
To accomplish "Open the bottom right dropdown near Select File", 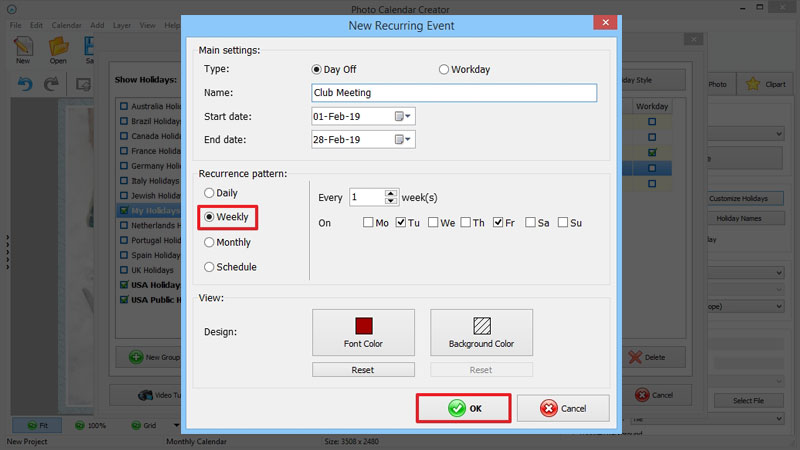I will point(780,419).
